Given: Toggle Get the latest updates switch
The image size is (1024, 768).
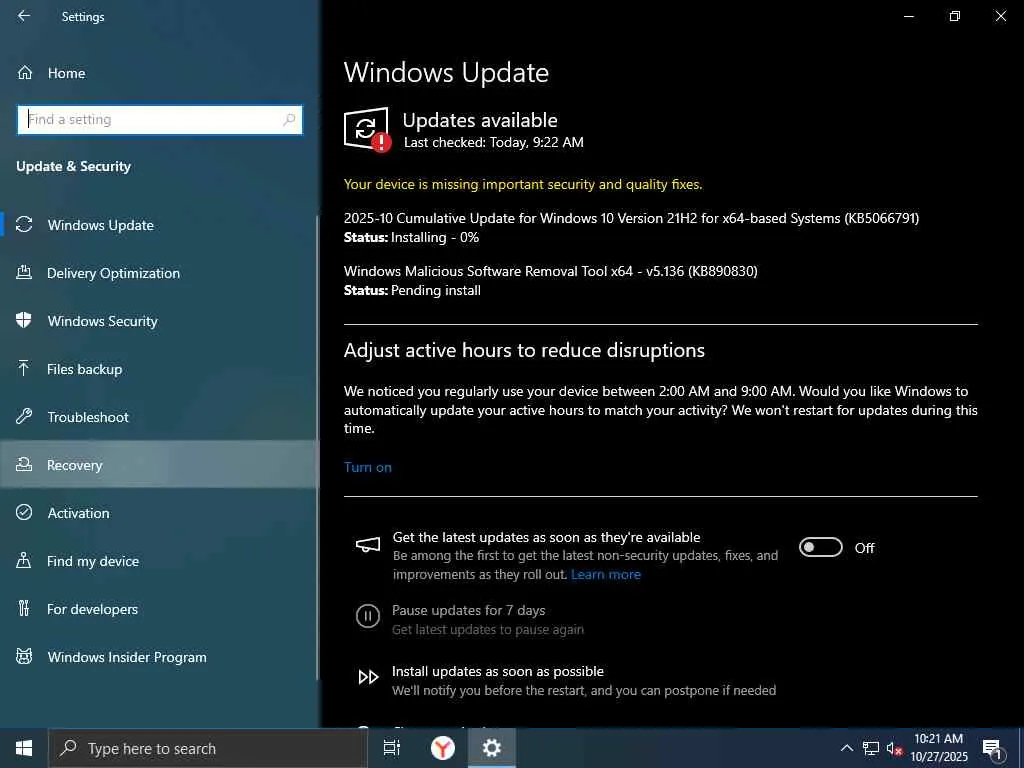Looking at the screenshot, I should (821, 547).
